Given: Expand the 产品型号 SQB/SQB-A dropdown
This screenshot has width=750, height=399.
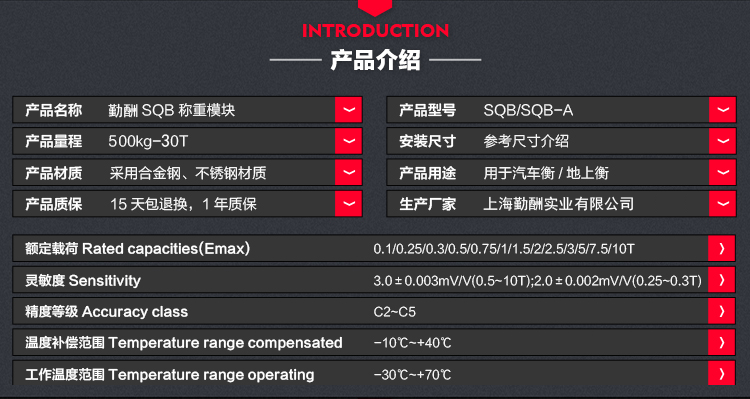Looking at the screenshot, I should click(x=722, y=110).
